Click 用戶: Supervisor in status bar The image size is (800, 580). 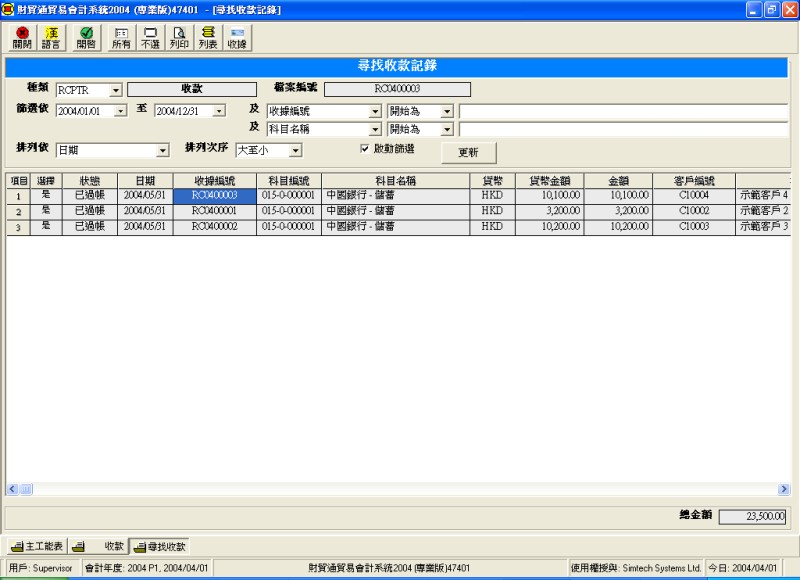(41, 568)
